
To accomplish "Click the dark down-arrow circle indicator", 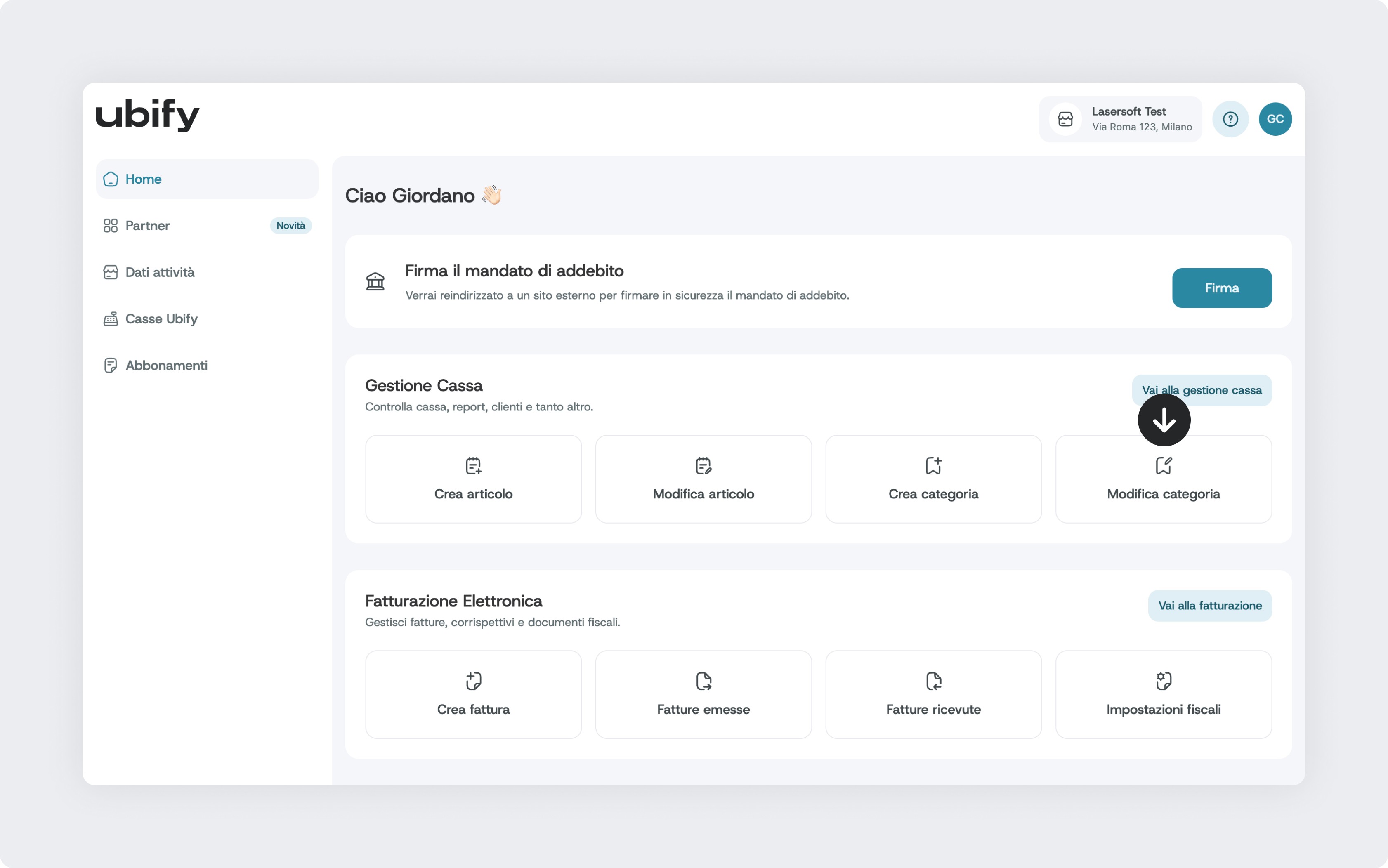I will pos(1164,420).
